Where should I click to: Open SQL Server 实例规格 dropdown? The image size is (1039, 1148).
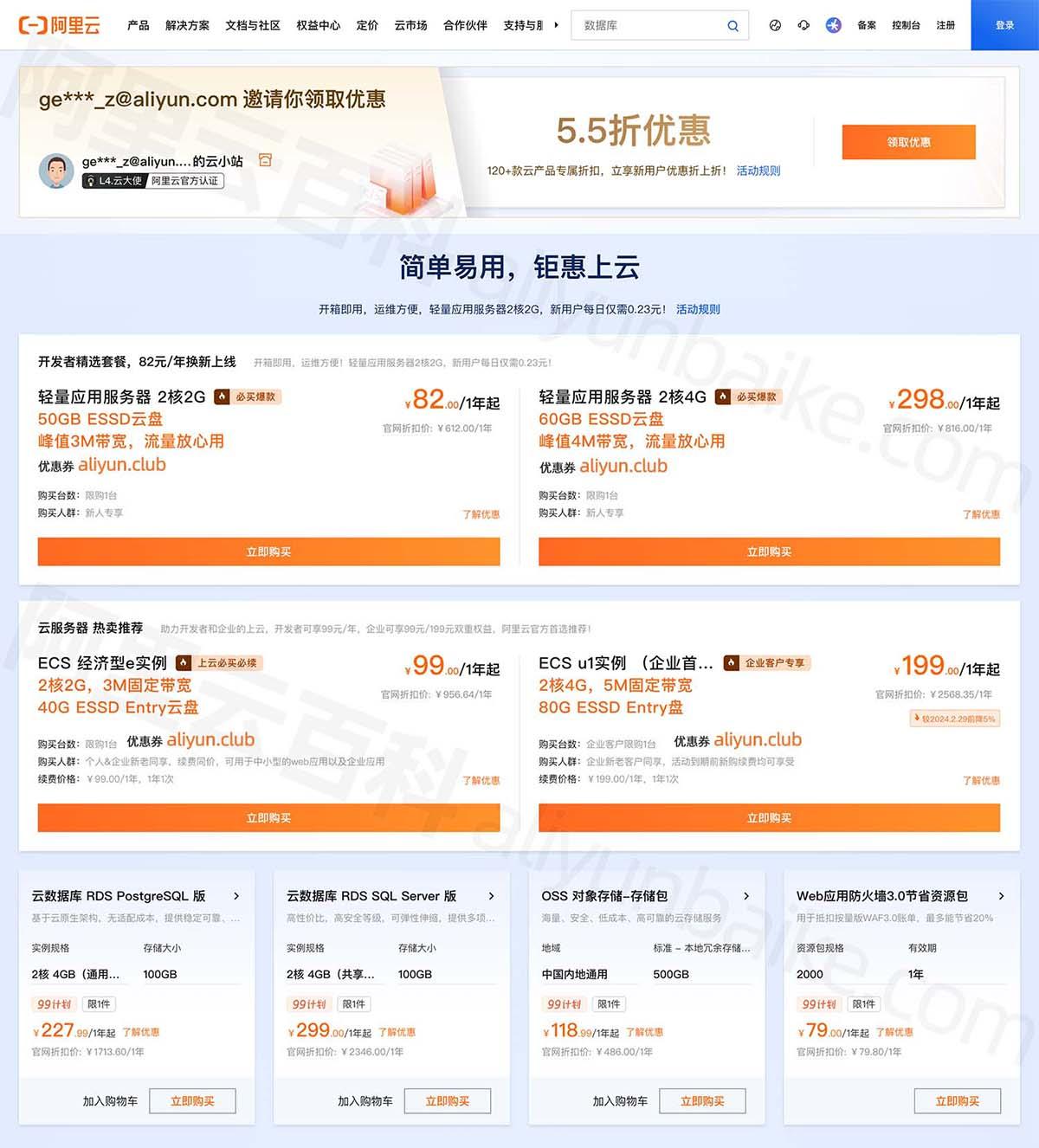point(335,974)
